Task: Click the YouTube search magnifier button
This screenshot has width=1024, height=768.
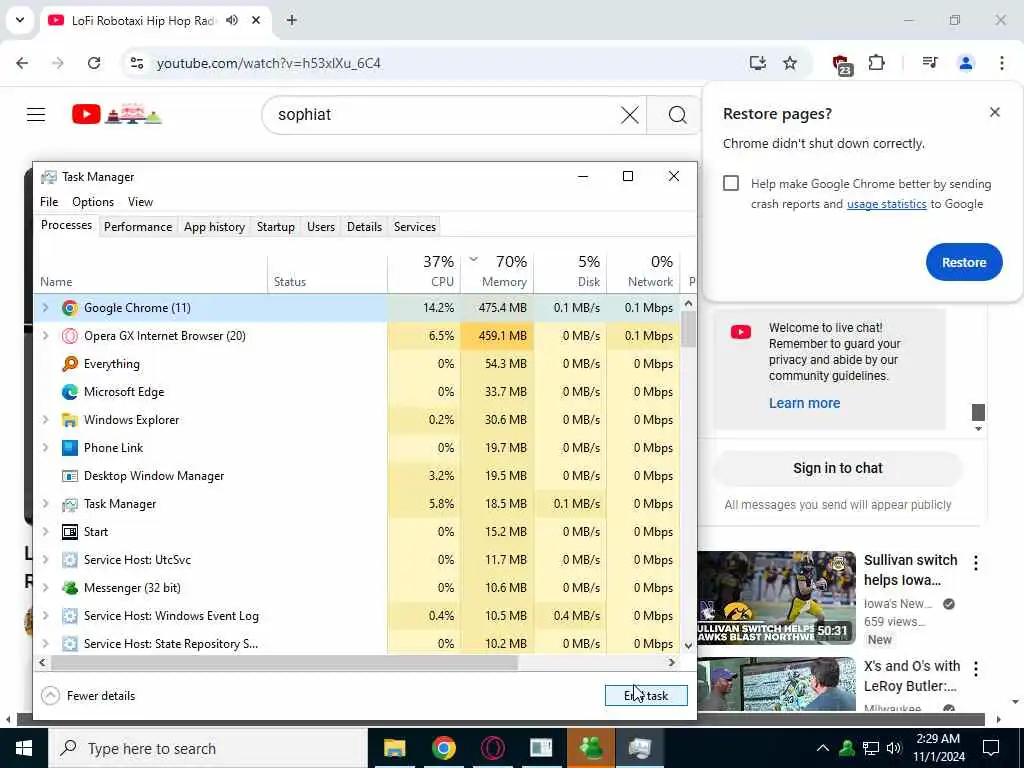Action: click(677, 116)
